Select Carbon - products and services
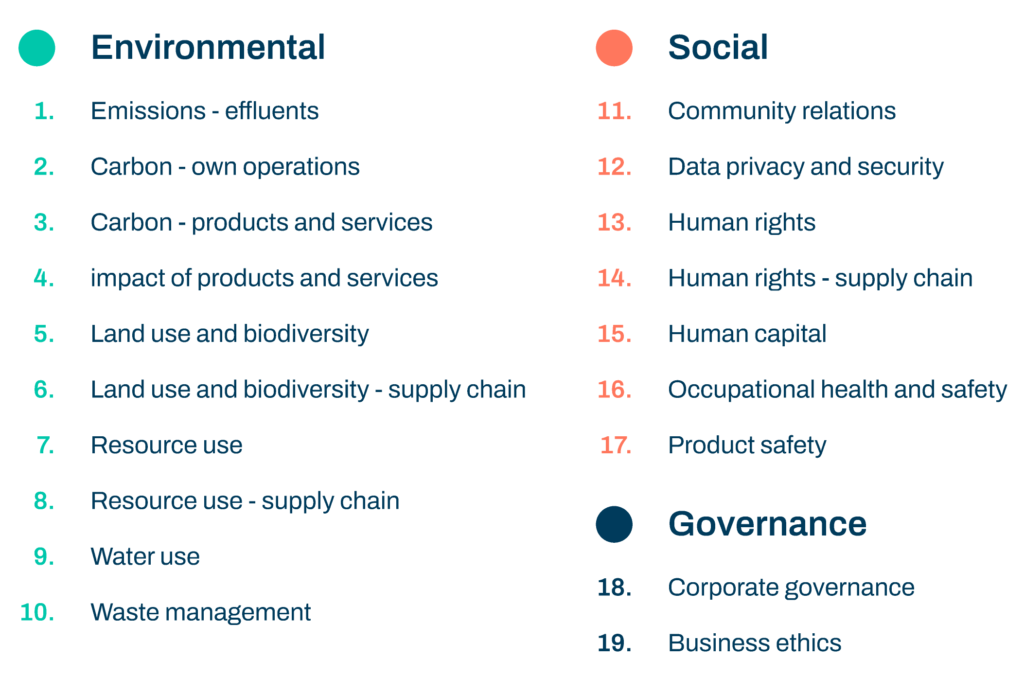 click(262, 222)
